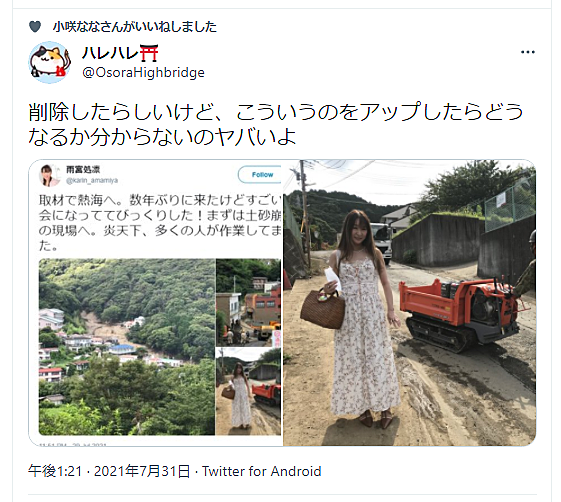This screenshot has width=561, height=502.
Task: Click the red torii gate emoji in name
Action: (x=149, y=53)
